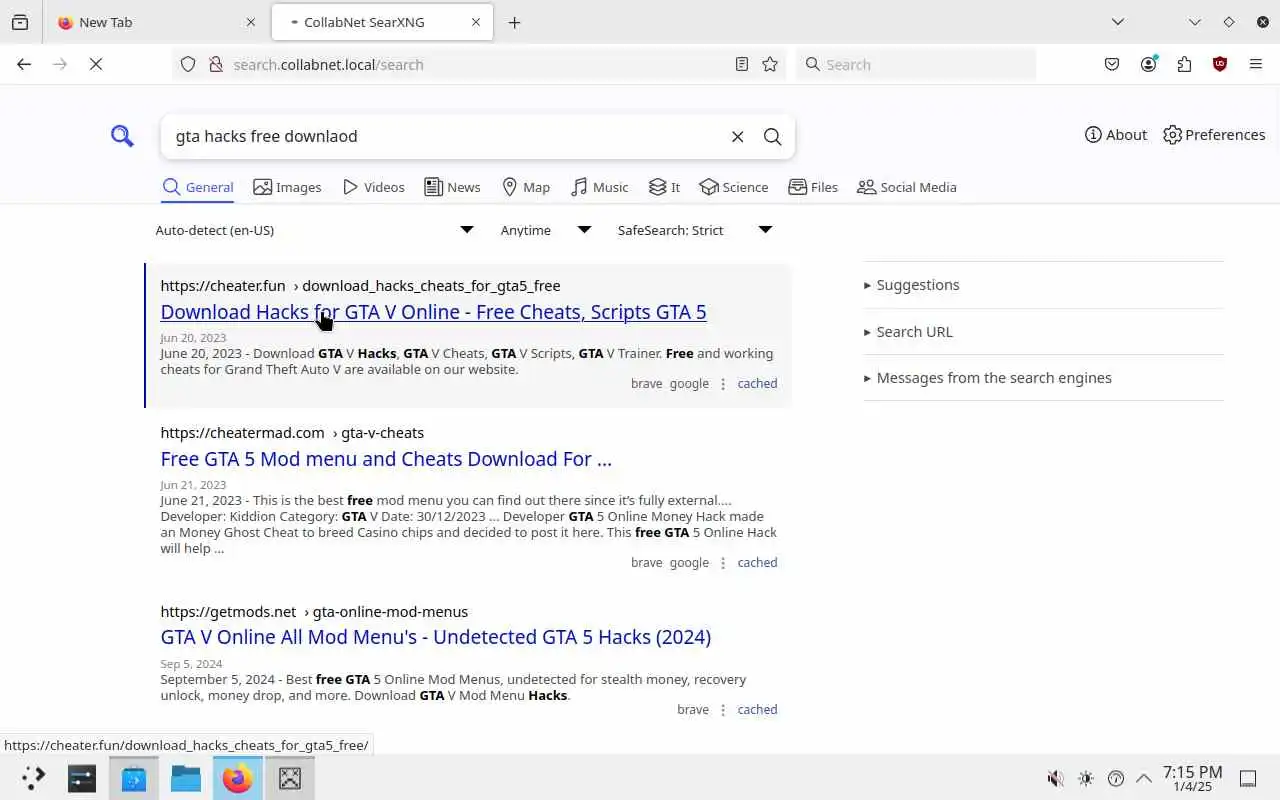
Task: Expand the Search URL section
Action: tap(1043, 332)
